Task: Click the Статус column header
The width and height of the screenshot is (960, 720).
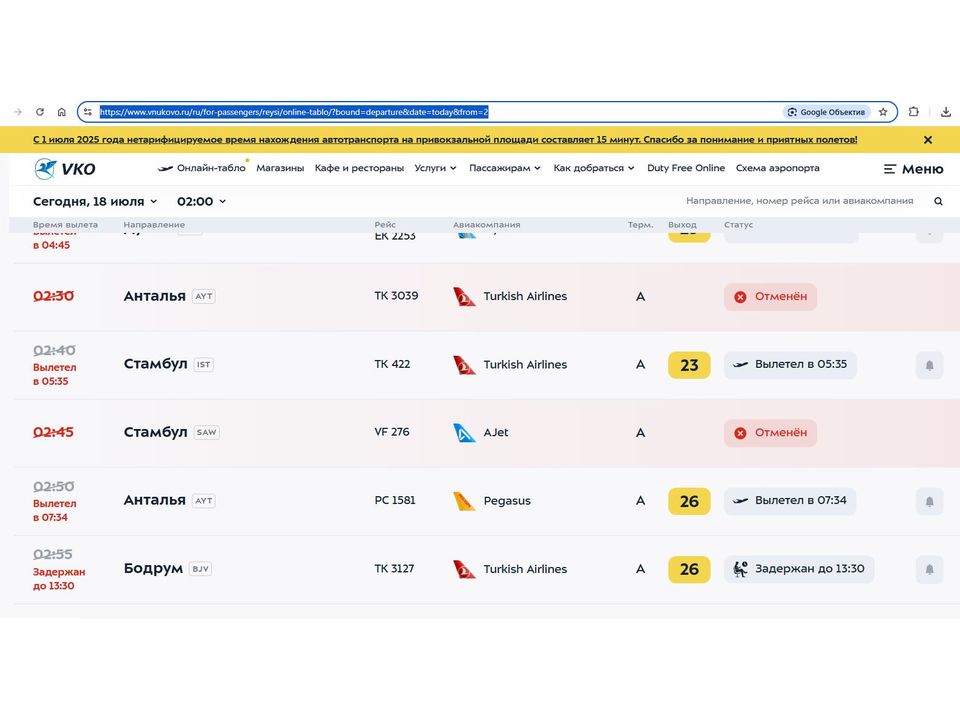Action: coord(738,225)
